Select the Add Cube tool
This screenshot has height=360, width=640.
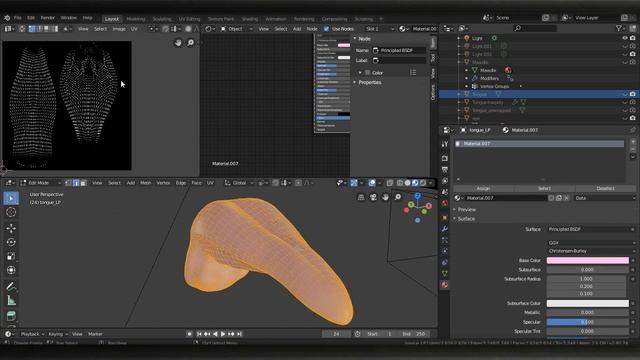coord(11,316)
